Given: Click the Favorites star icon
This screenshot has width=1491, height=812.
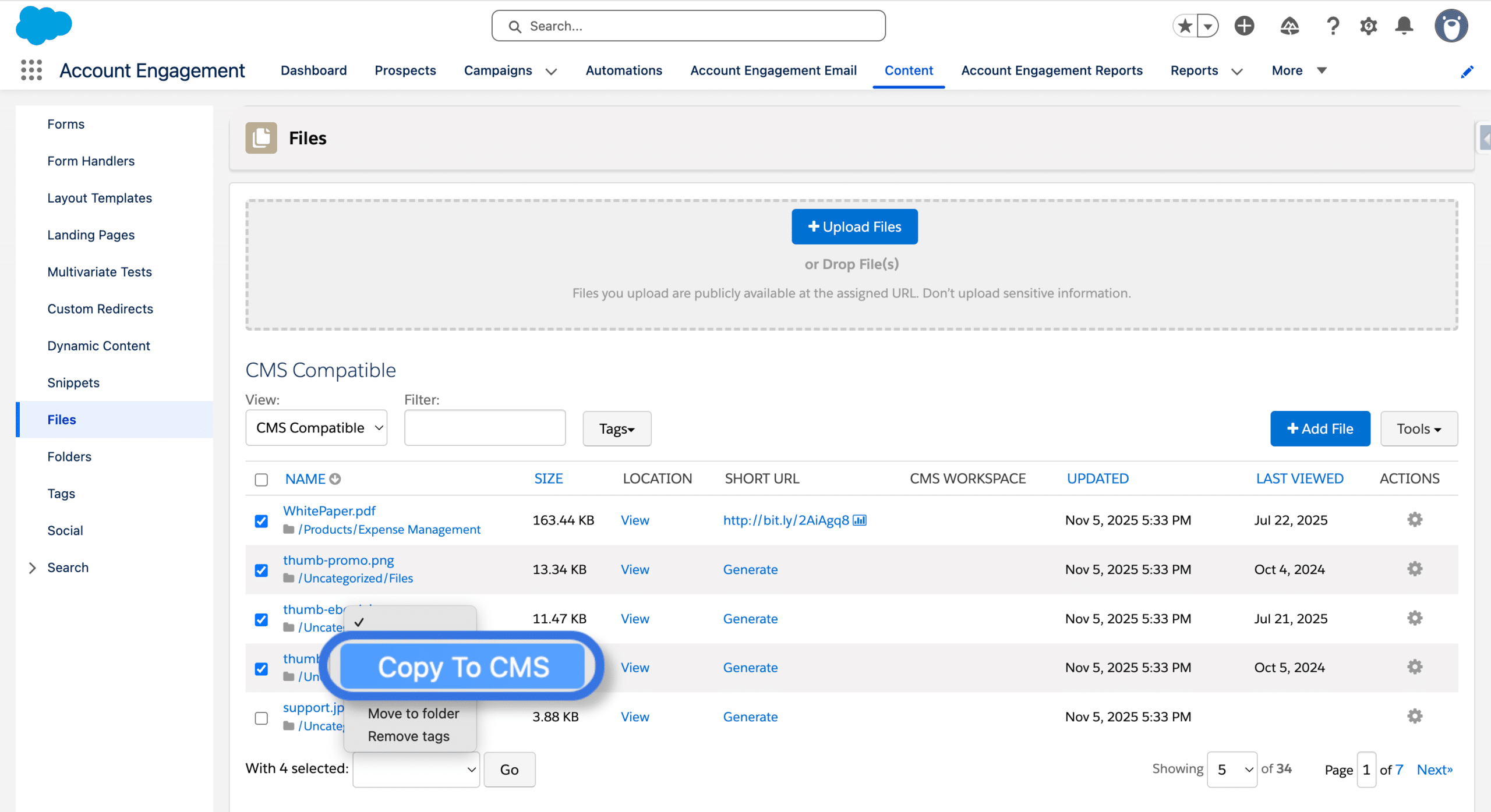Looking at the screenshot, I should [1185, 26].
